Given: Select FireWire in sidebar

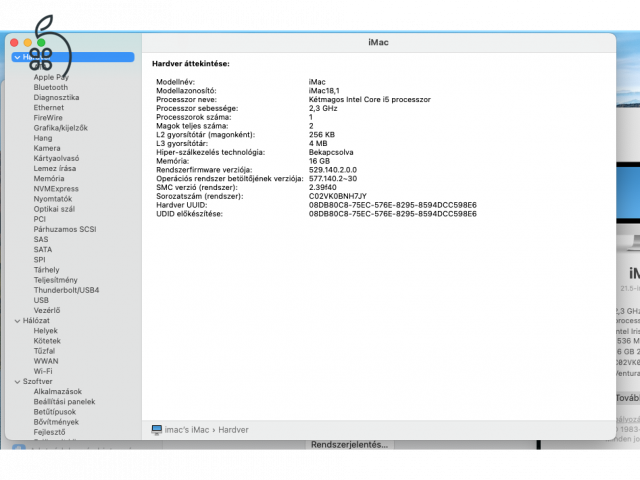Looking at the screenshot, I should pyautogui.click(x=48, y=118).
